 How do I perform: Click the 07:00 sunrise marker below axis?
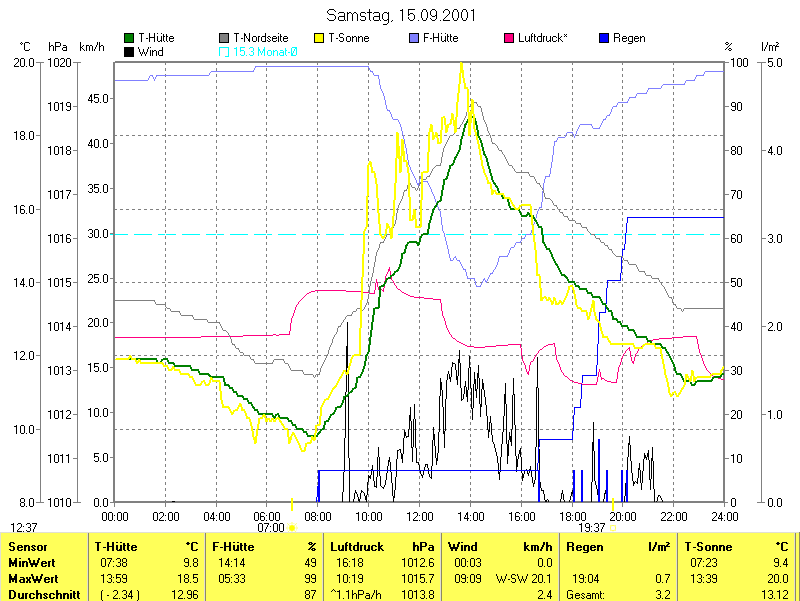[x=271, y=527]
